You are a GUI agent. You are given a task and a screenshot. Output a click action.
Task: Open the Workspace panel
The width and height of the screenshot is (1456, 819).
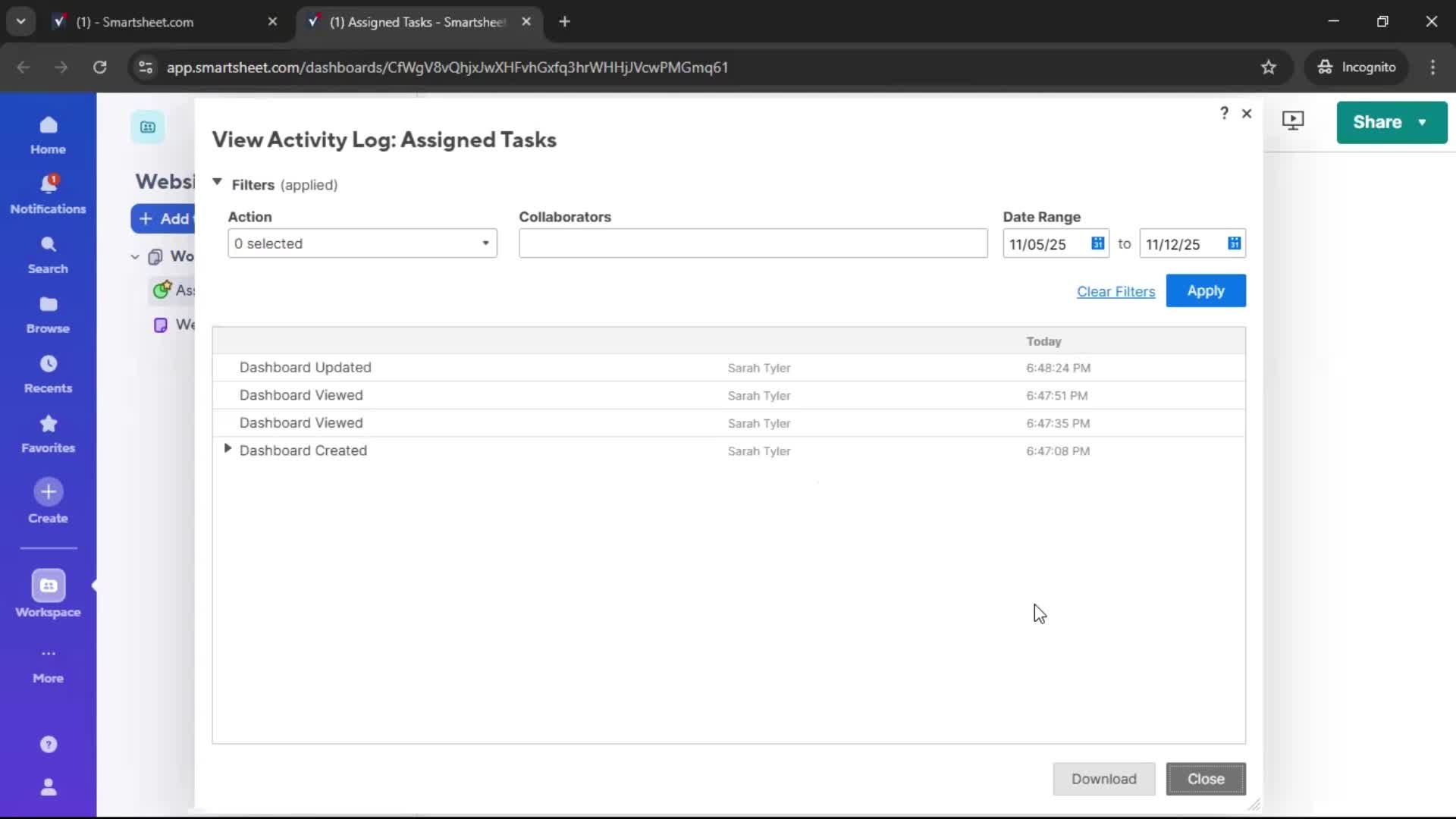(x=47, y=595)
